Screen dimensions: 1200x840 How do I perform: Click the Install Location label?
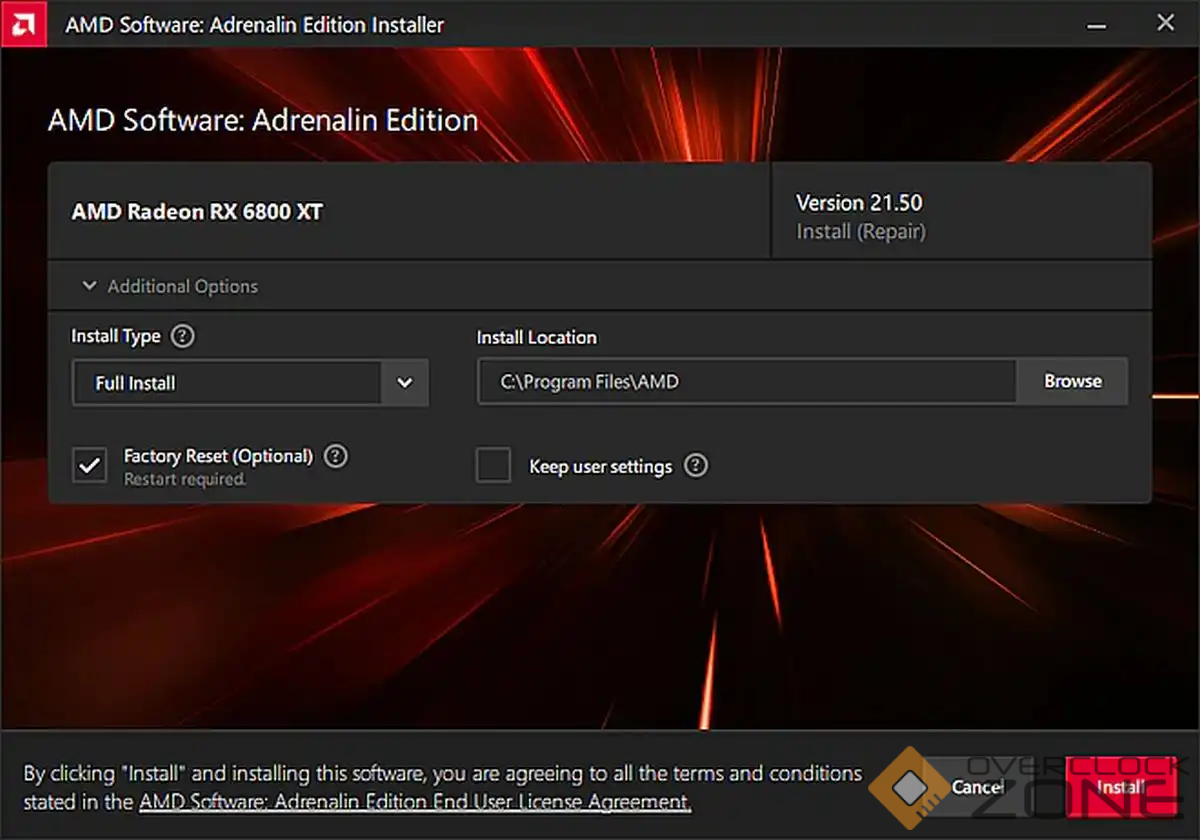[x=537, y=337]
